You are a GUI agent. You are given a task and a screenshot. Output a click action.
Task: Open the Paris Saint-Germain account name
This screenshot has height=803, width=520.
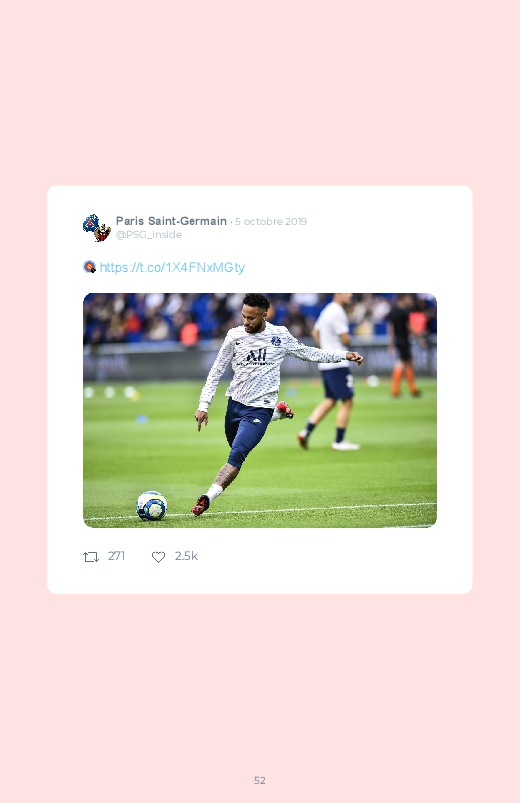tap(171, 221)
